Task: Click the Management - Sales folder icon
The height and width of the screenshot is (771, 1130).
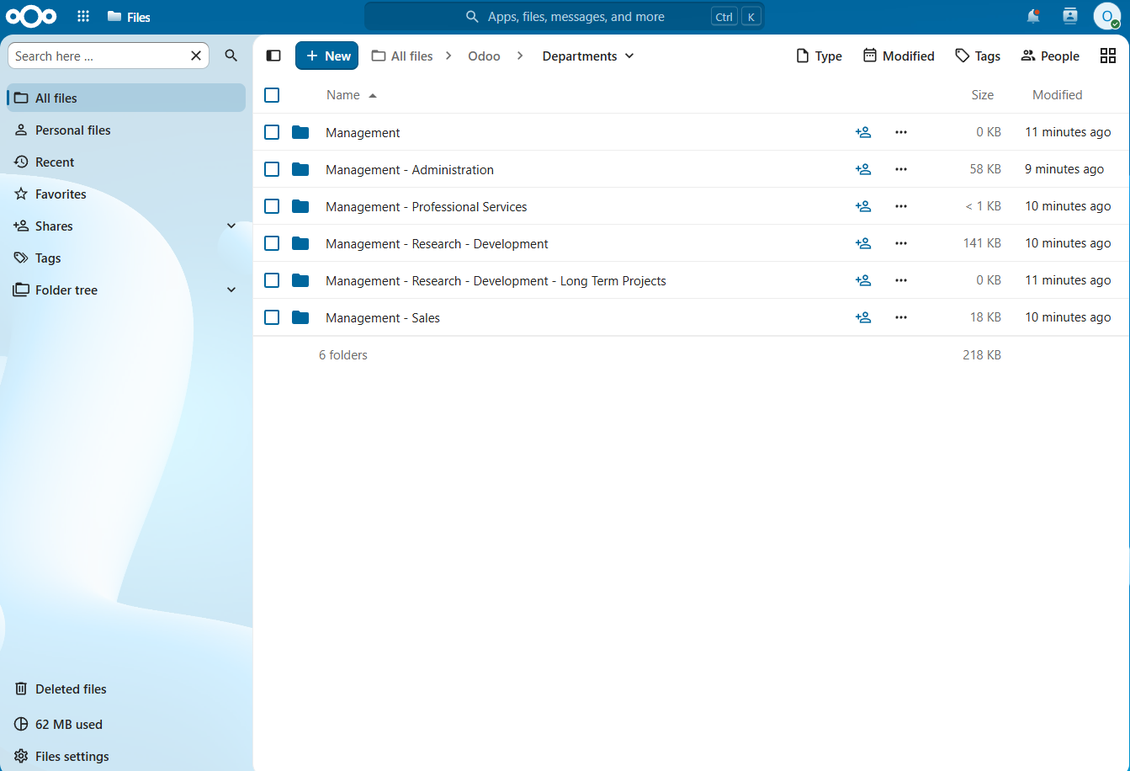Action: [301, 317]
